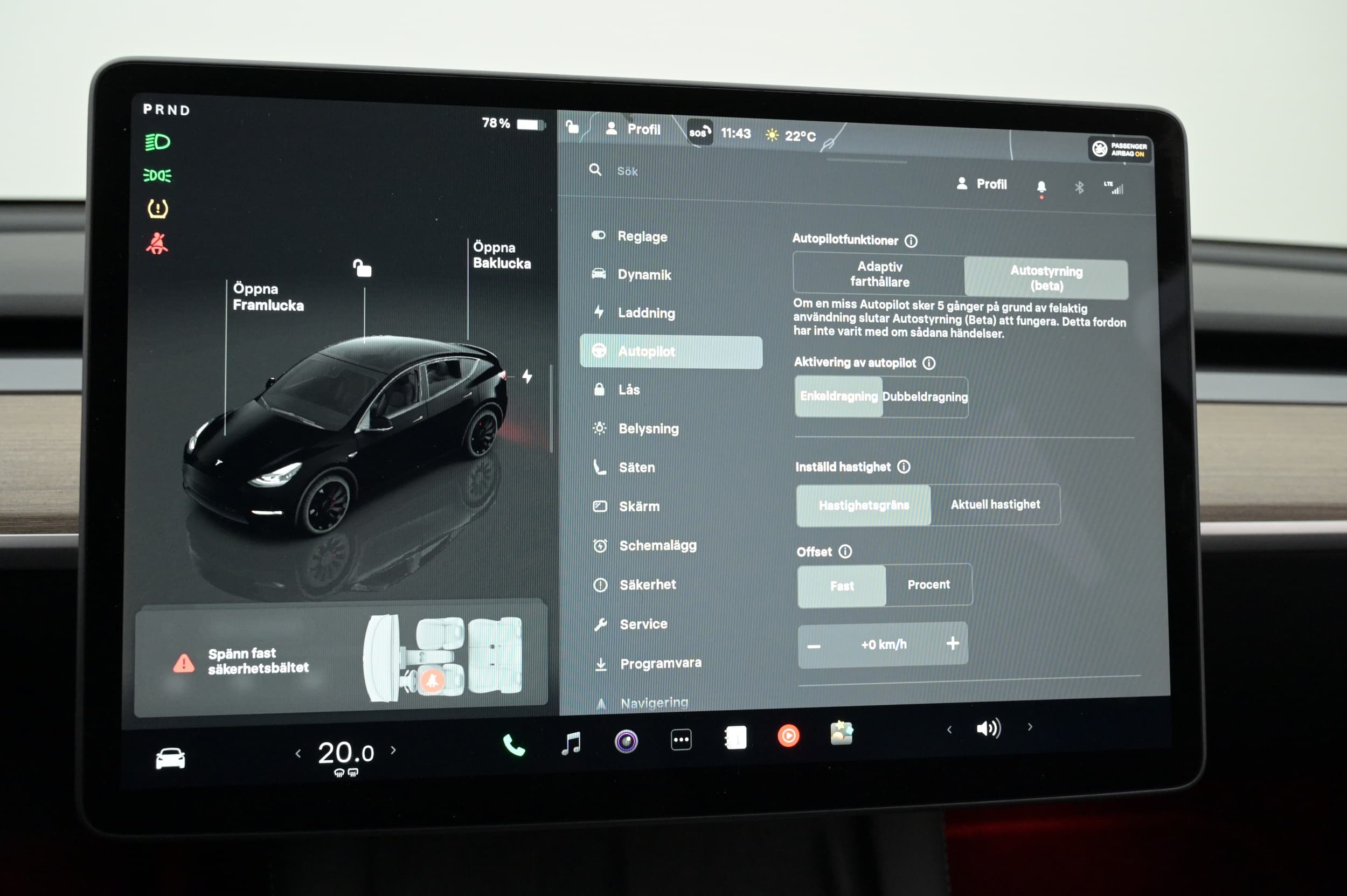
Task: Open the three-dots app launcher
Action: tap(681, 739)
